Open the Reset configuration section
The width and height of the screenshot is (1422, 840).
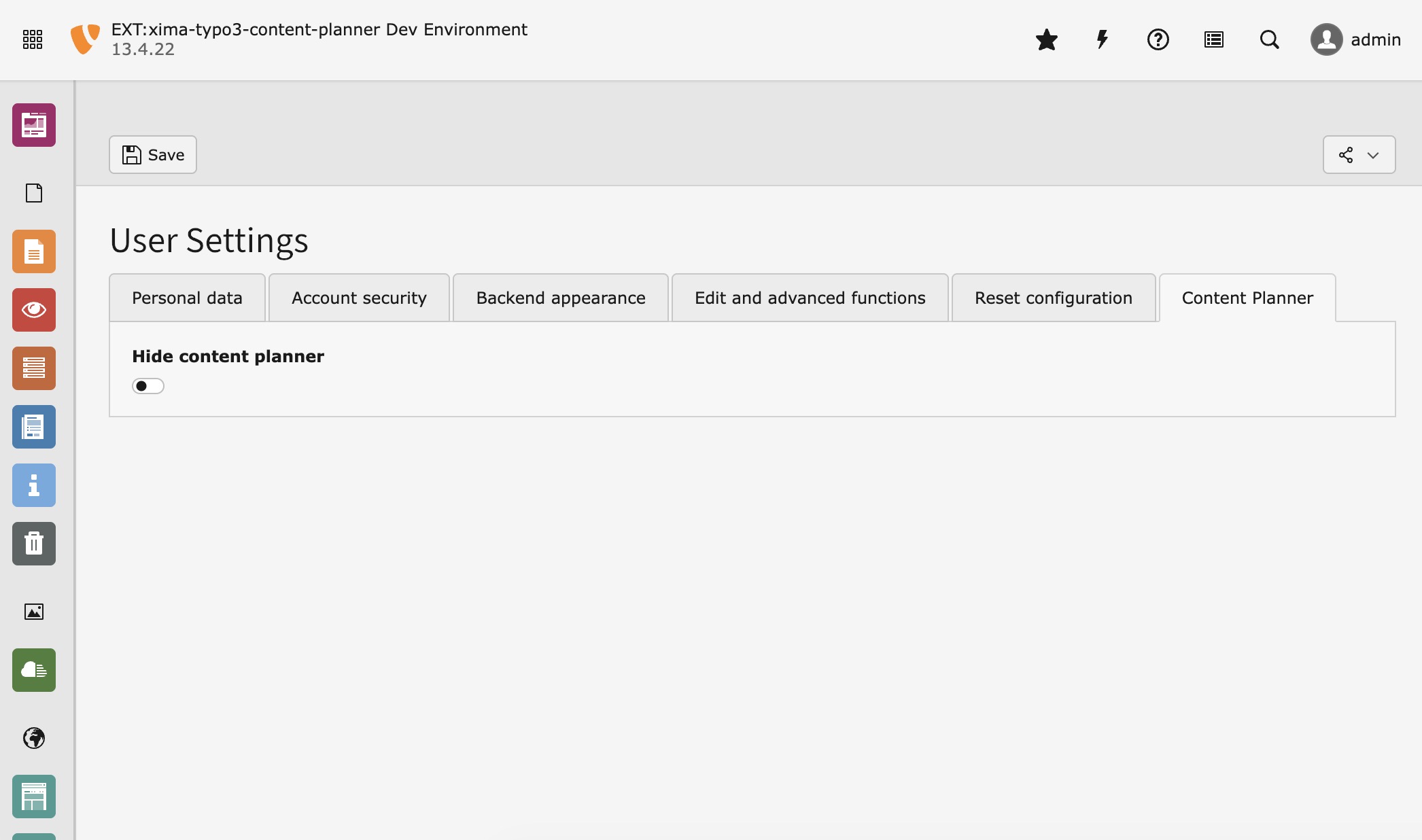pos(1053,297)
